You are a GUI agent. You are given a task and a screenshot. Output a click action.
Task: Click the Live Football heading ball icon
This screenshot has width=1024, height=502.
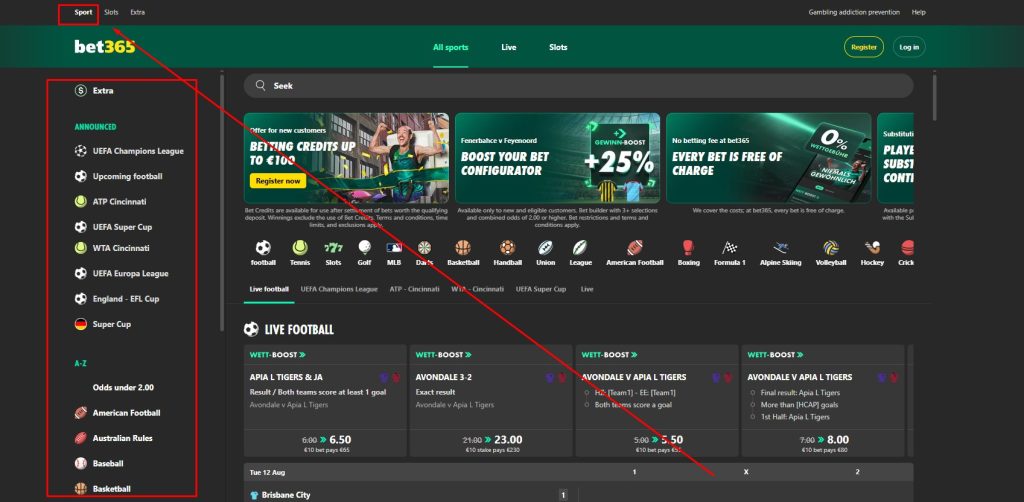click(x=251, y=329)
